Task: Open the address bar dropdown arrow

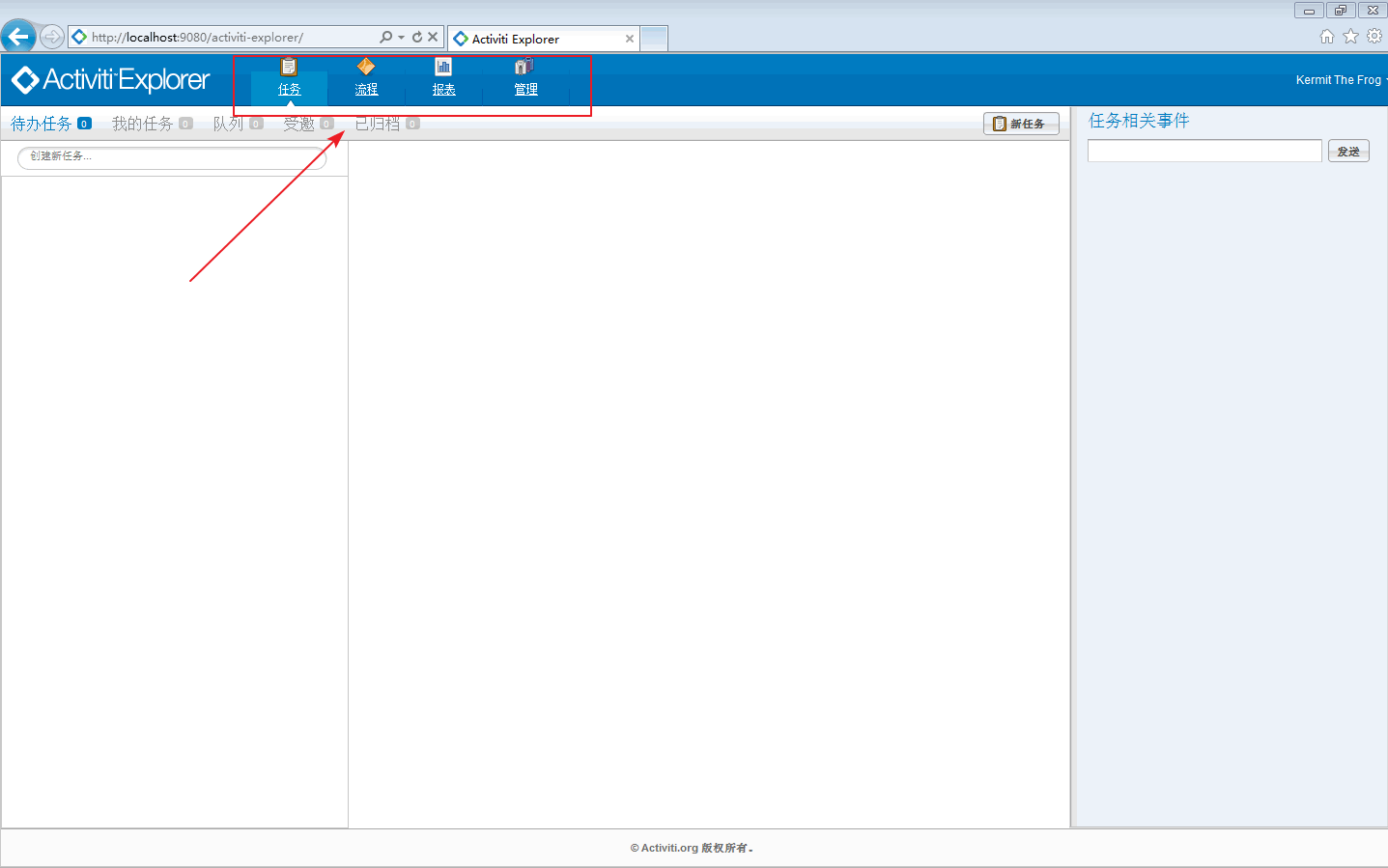Action: 401,38
